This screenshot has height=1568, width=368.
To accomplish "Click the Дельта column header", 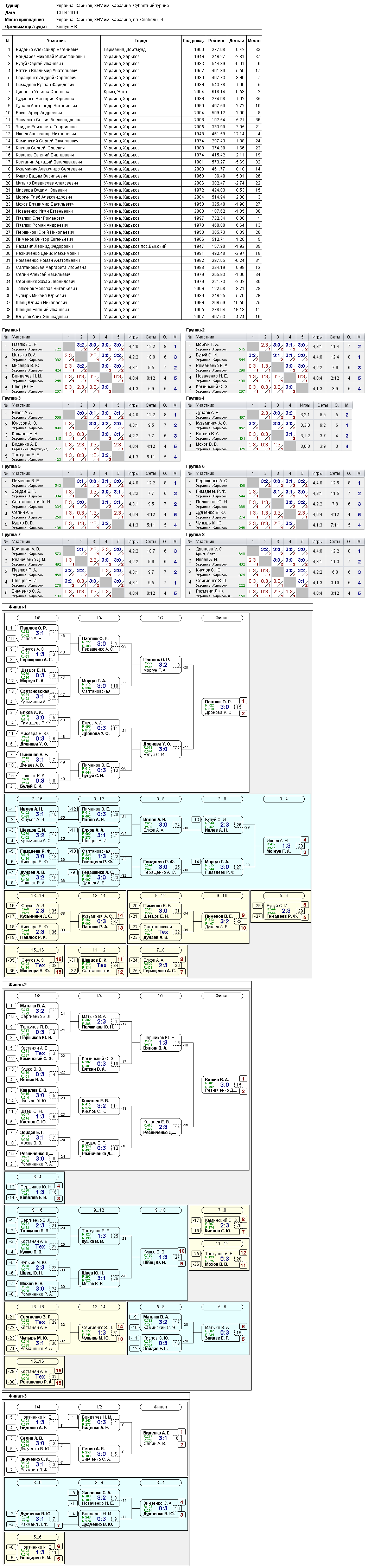I will click(236, 41).
